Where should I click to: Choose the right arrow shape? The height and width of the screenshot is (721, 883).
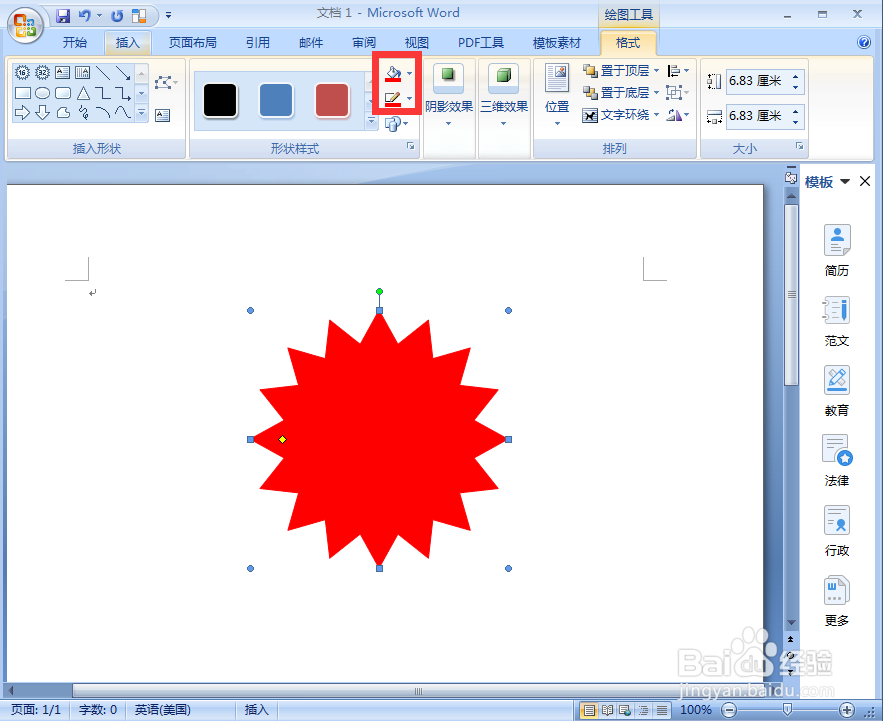(22, 113)
